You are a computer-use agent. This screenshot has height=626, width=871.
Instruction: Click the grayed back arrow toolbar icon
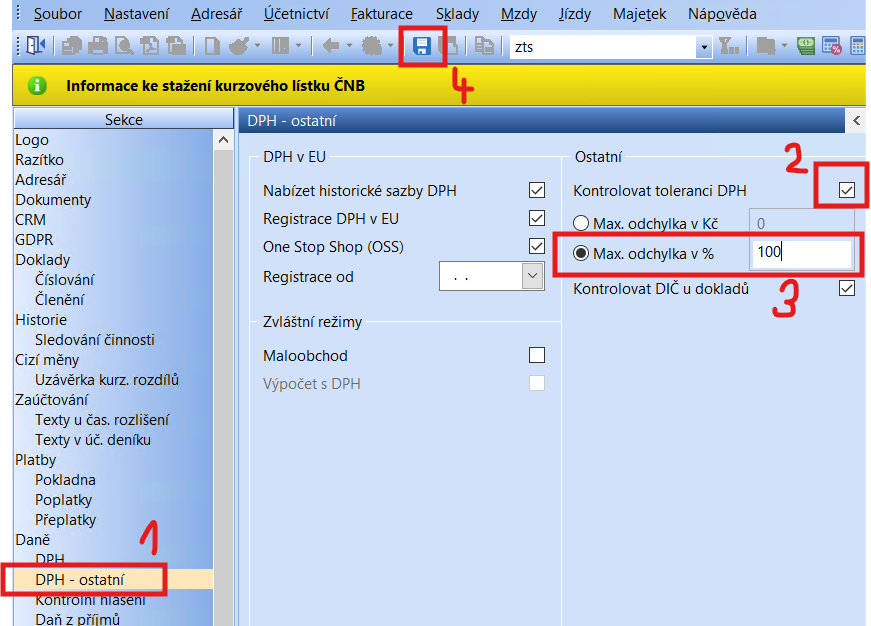[329, 46]
